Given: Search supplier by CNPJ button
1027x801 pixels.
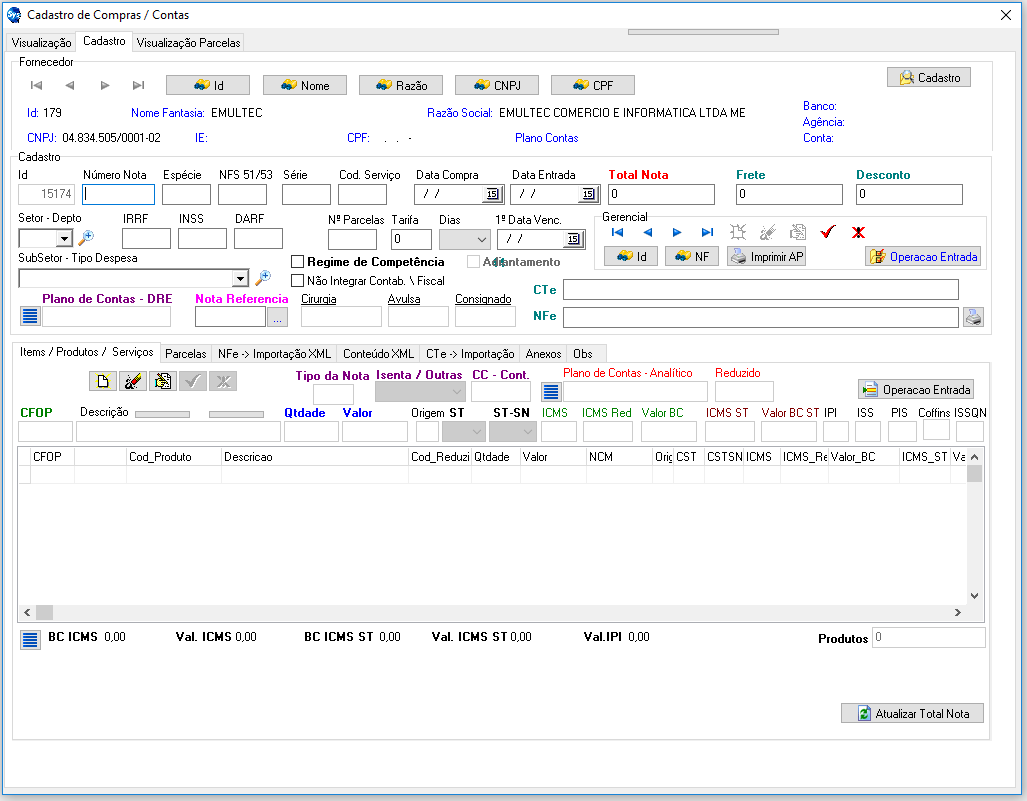Looking at the screenshot, I should click(497, 86).
